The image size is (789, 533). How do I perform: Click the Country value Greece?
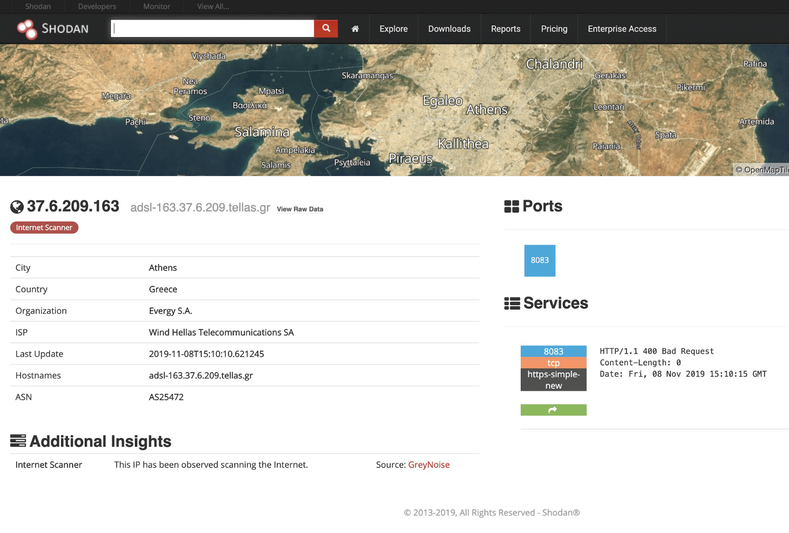pos(163,289)
